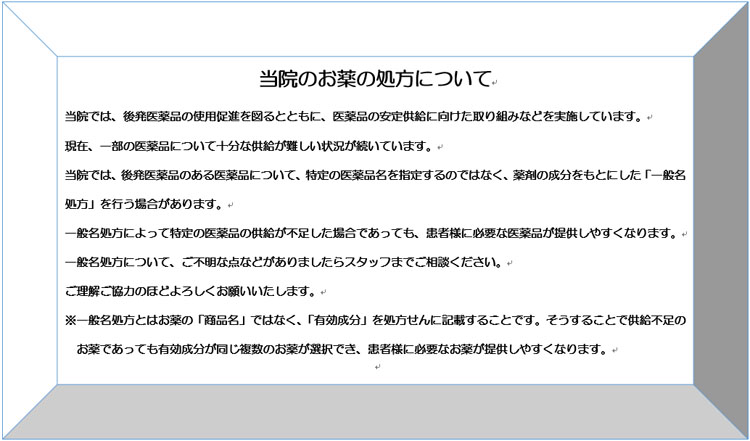Click the line ご理解ご協力のほどよろしくお願いいたします
750x441 pixels.
(x=191, y=291)
